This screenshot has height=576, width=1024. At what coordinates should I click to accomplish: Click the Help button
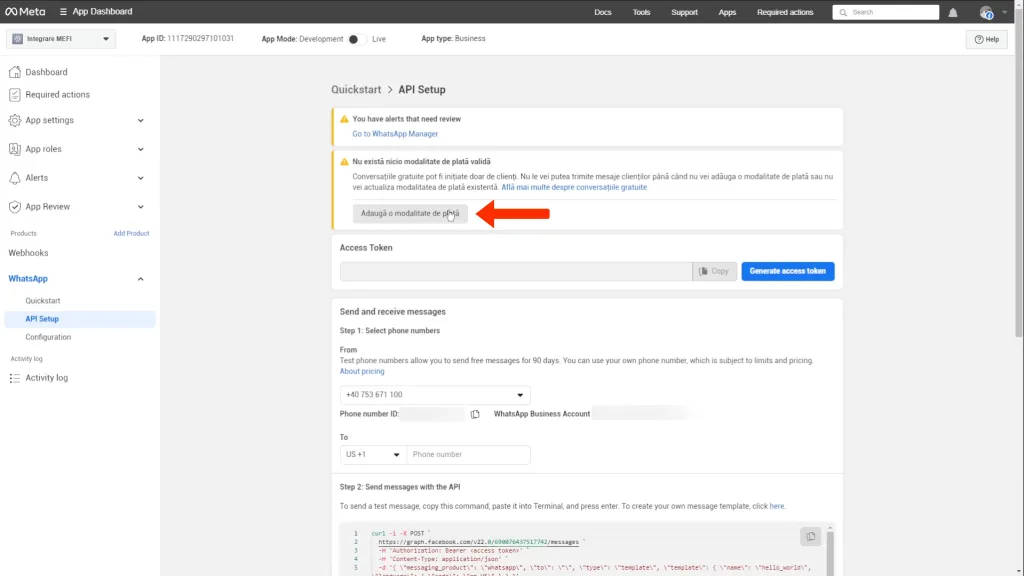(x=987, y=39)
